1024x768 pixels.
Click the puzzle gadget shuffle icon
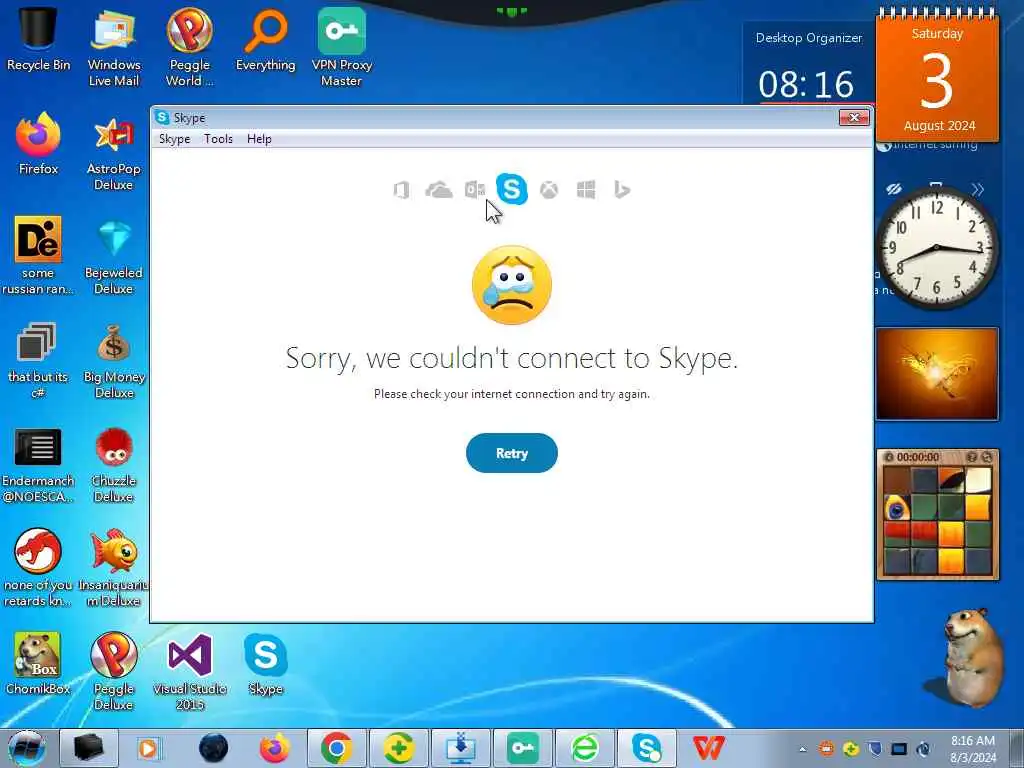pyautogui.click(x=987, y=457)
